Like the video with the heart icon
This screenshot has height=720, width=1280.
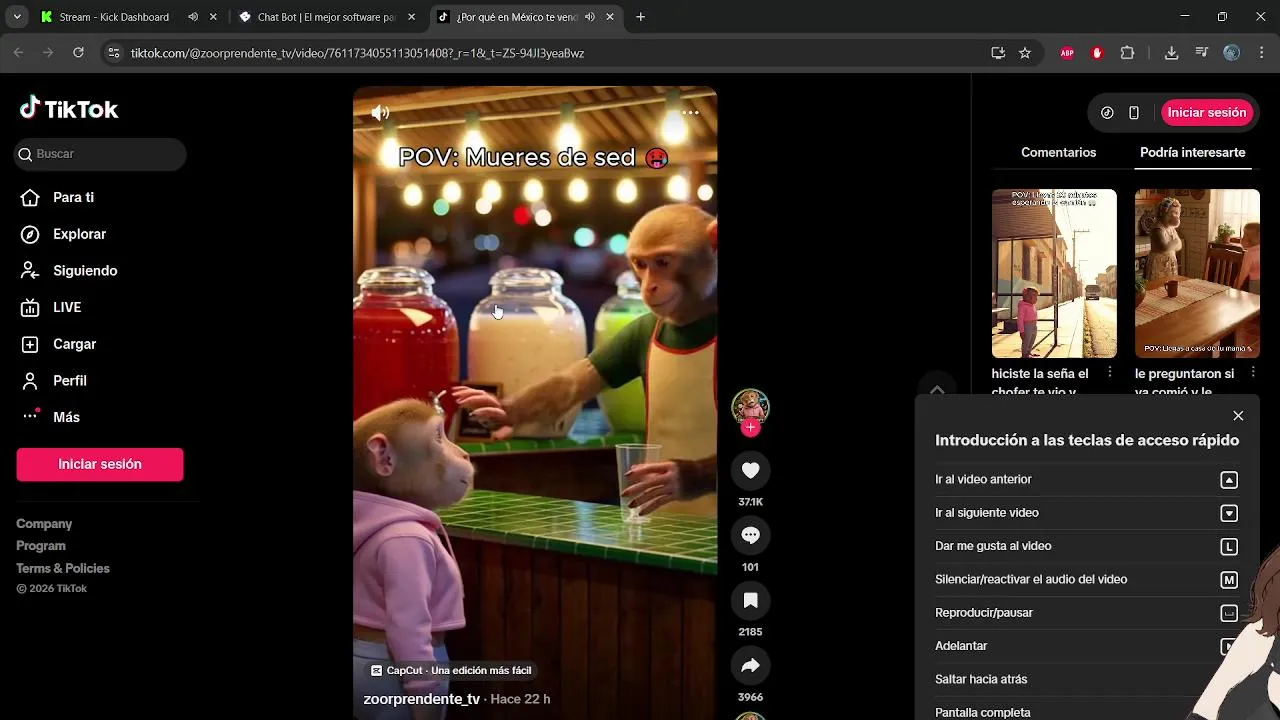pyautogui.click(x=750, y=470)
